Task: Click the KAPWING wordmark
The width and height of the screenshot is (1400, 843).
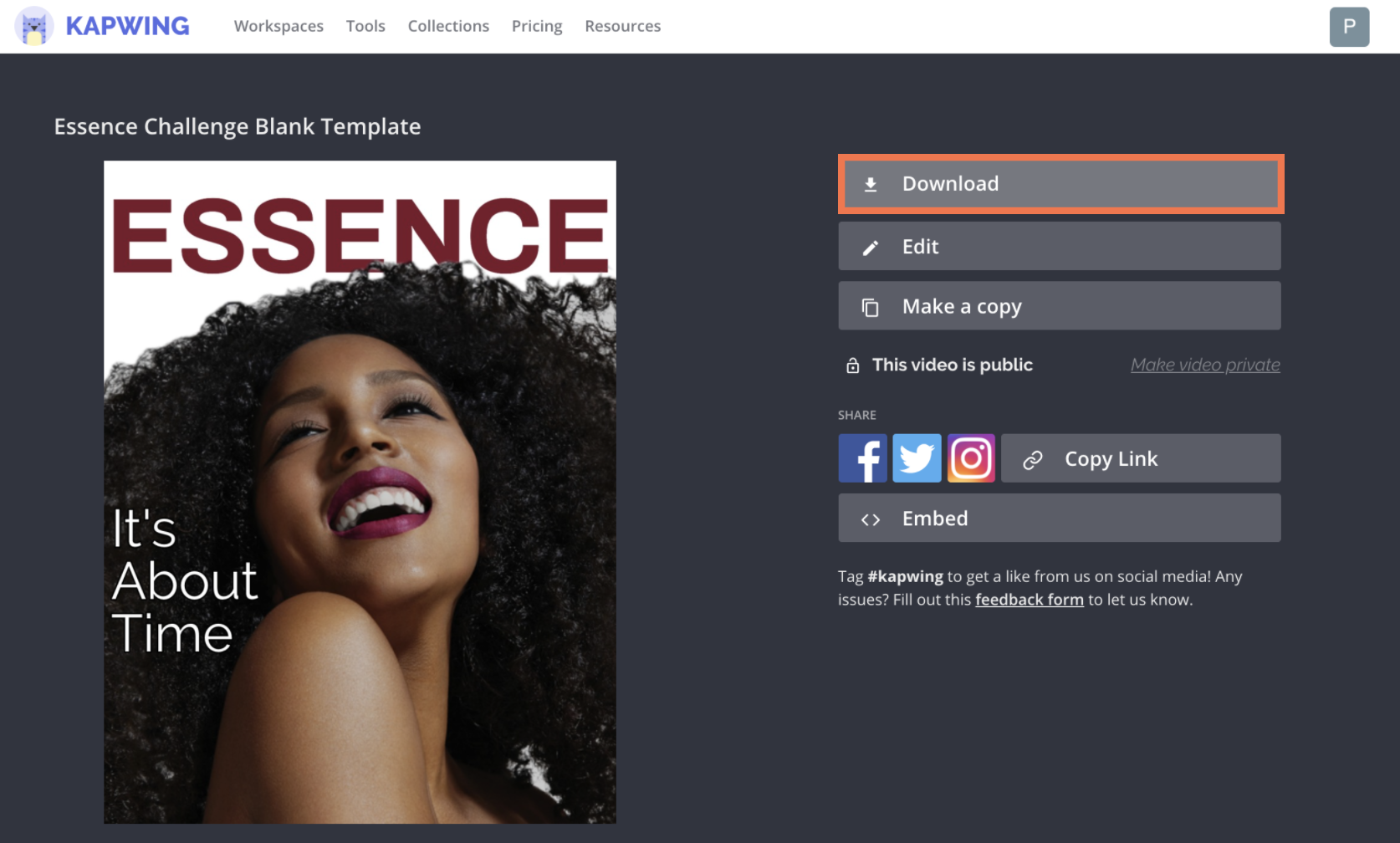Action: (127, 26)
